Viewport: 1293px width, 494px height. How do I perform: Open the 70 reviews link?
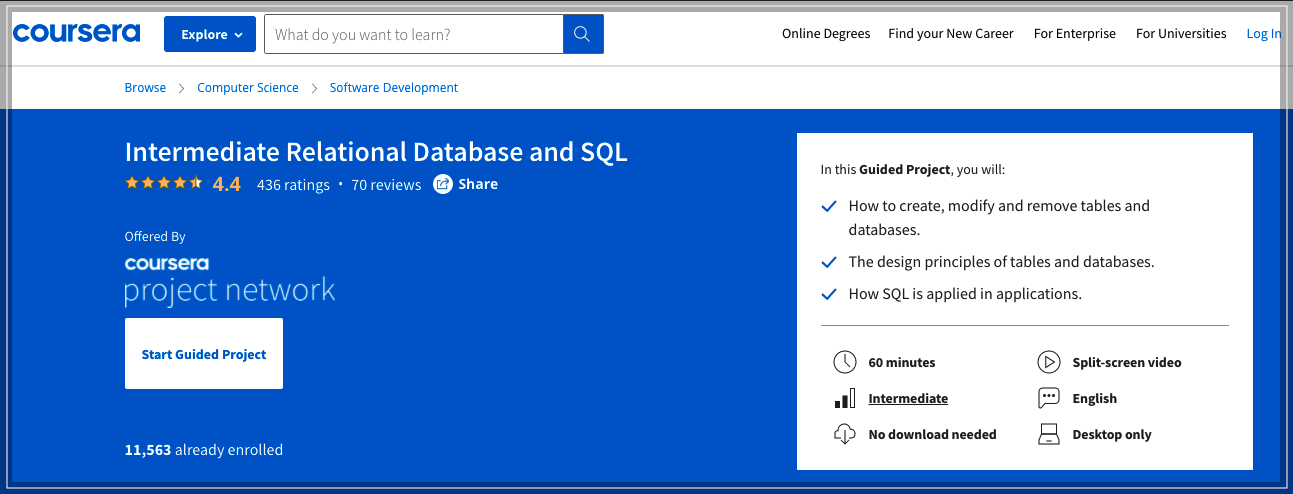point(386,185)
